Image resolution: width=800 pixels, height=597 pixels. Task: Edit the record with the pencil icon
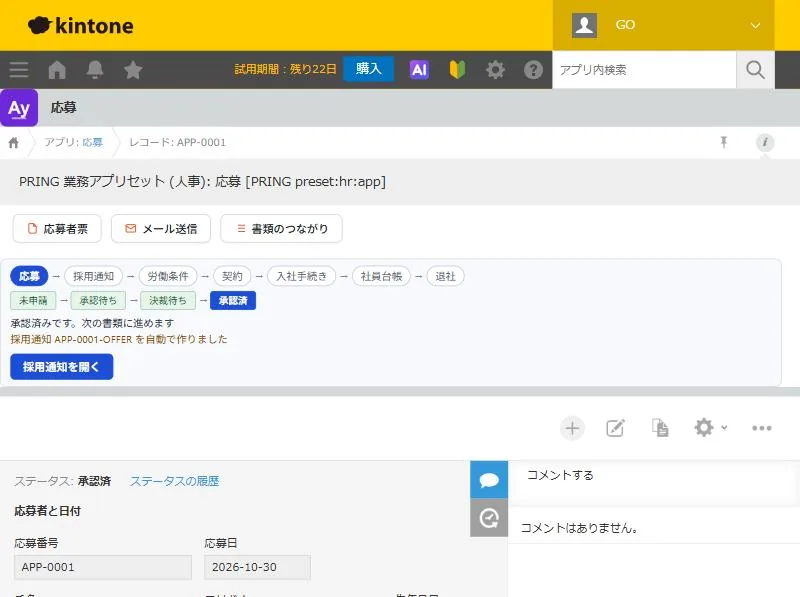click(615, 428)
